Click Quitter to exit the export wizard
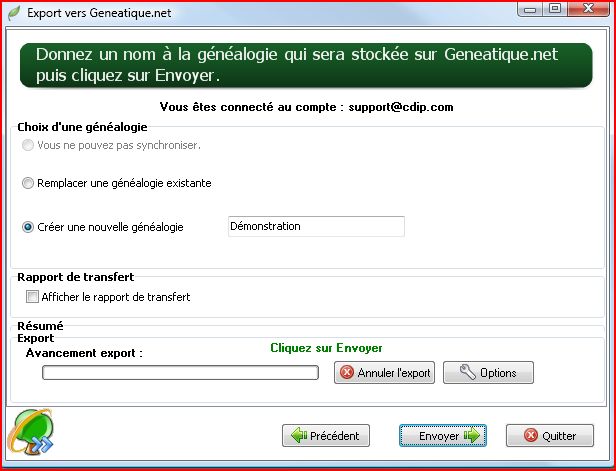 click(x=550, y=435)
